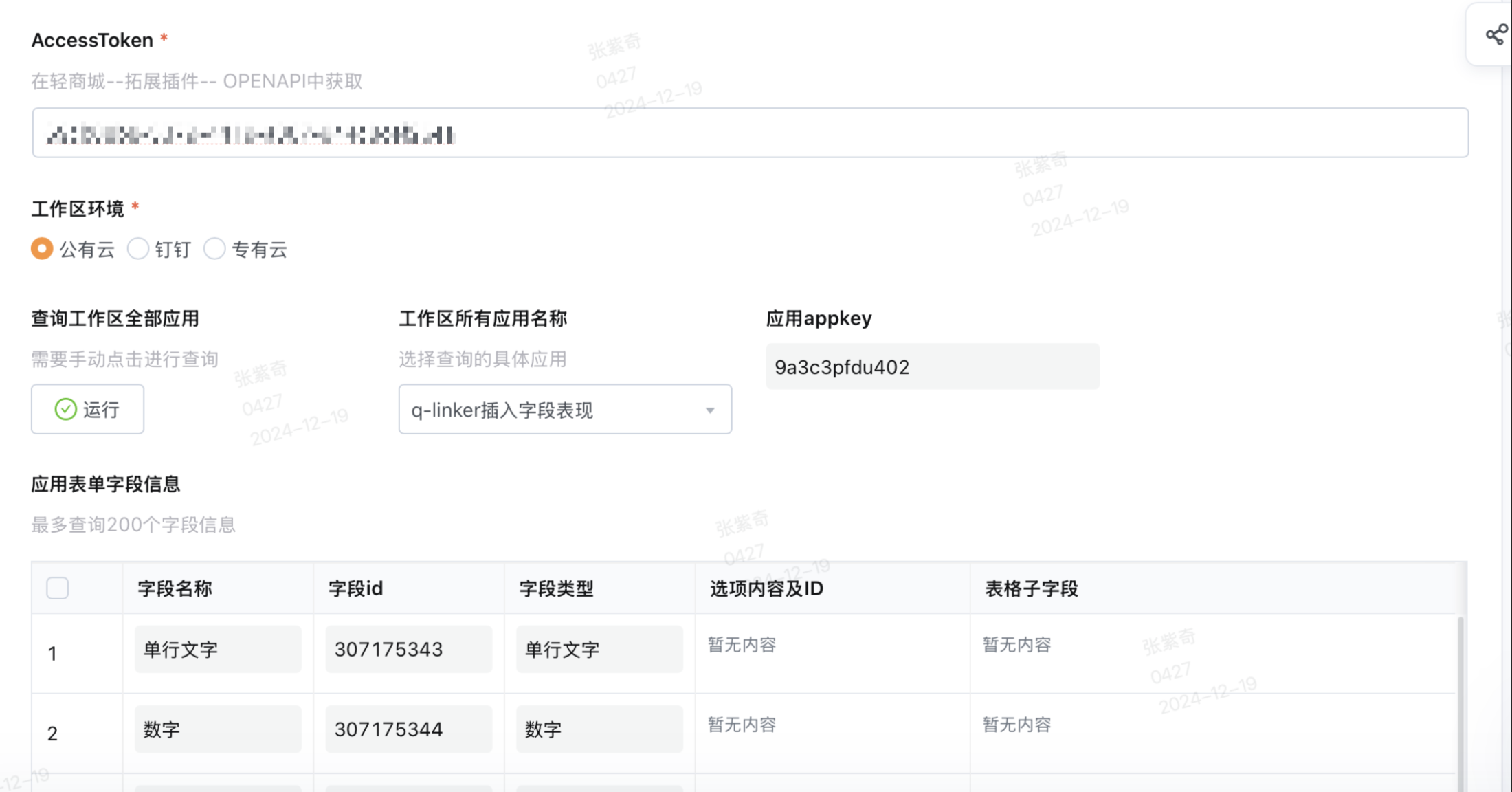
Task: Click the 应用appkey field 9a3c3pfdu402
Action: tap(933, 366)
